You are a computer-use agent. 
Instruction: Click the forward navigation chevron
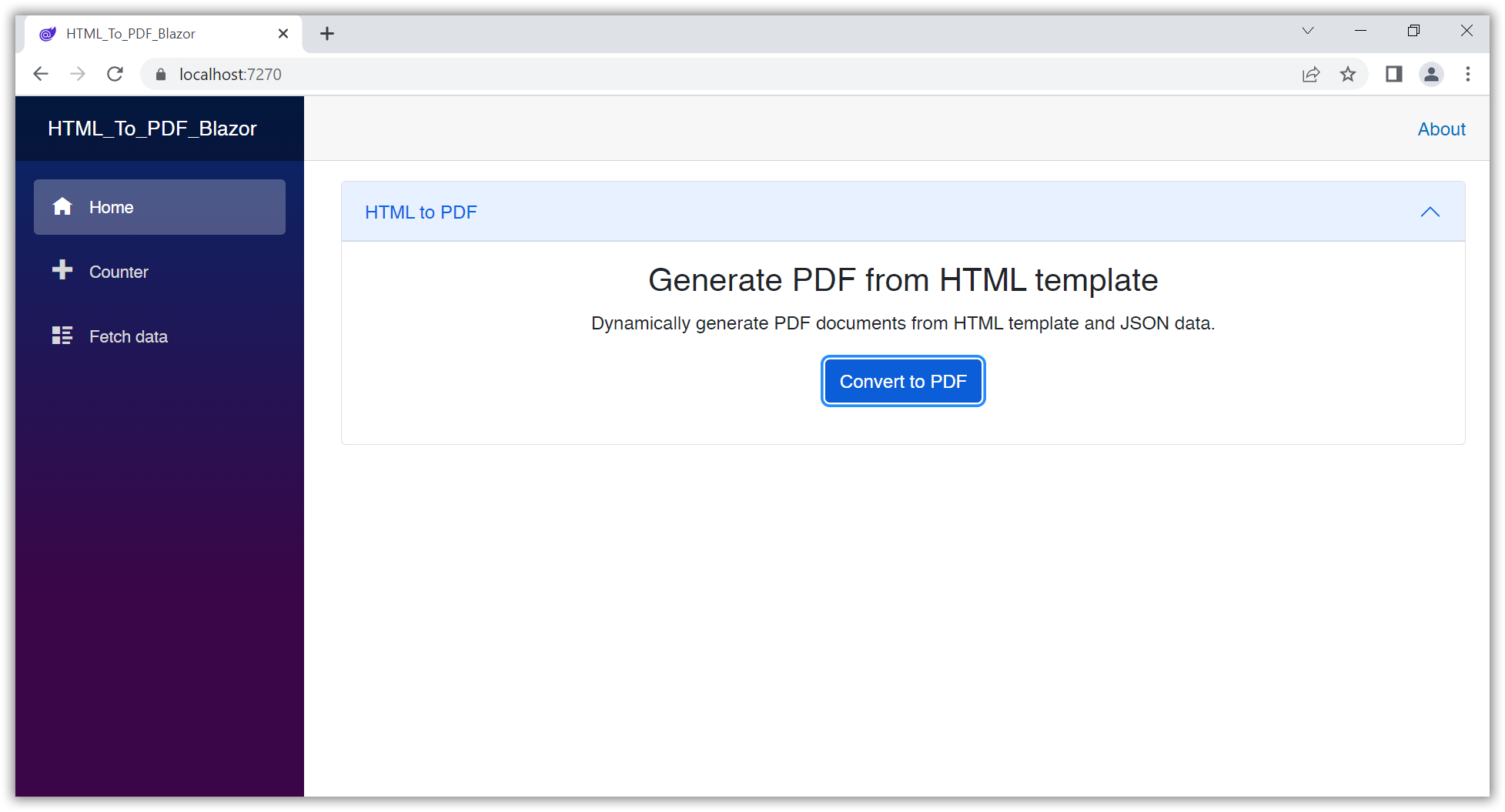(78, 74)
